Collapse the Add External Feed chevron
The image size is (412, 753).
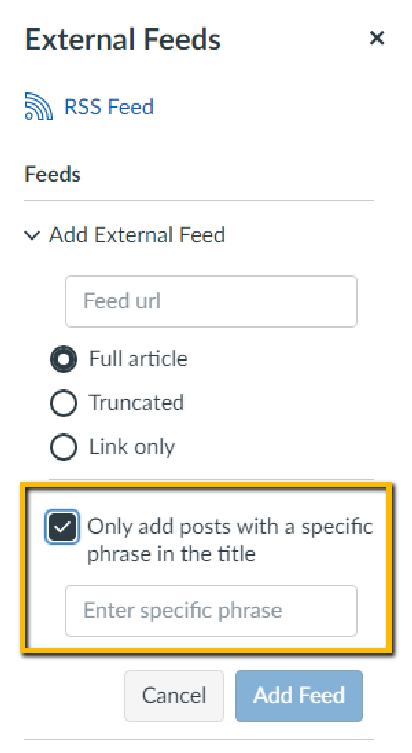(32, 235)
